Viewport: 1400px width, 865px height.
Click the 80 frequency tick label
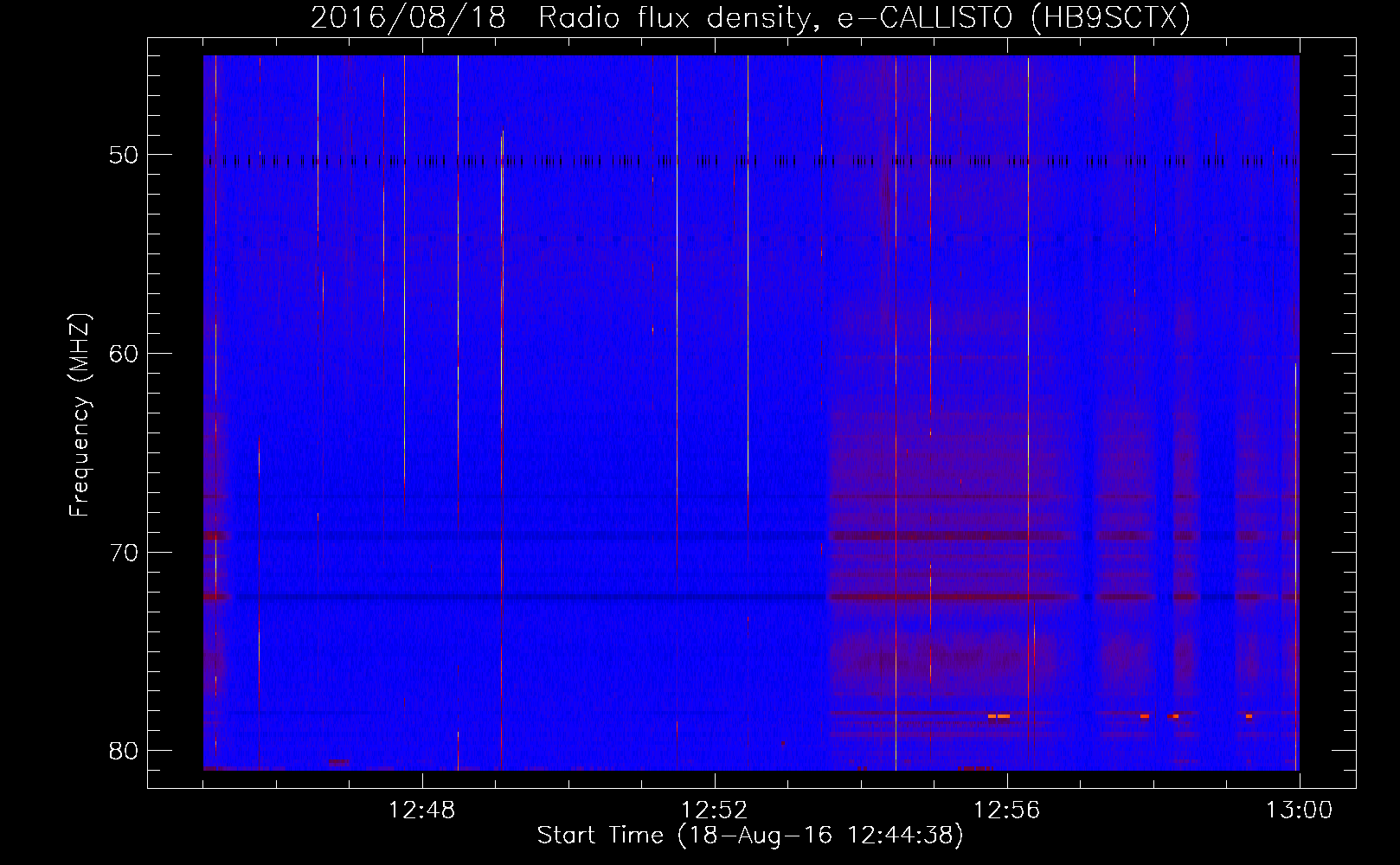[125, 751]
